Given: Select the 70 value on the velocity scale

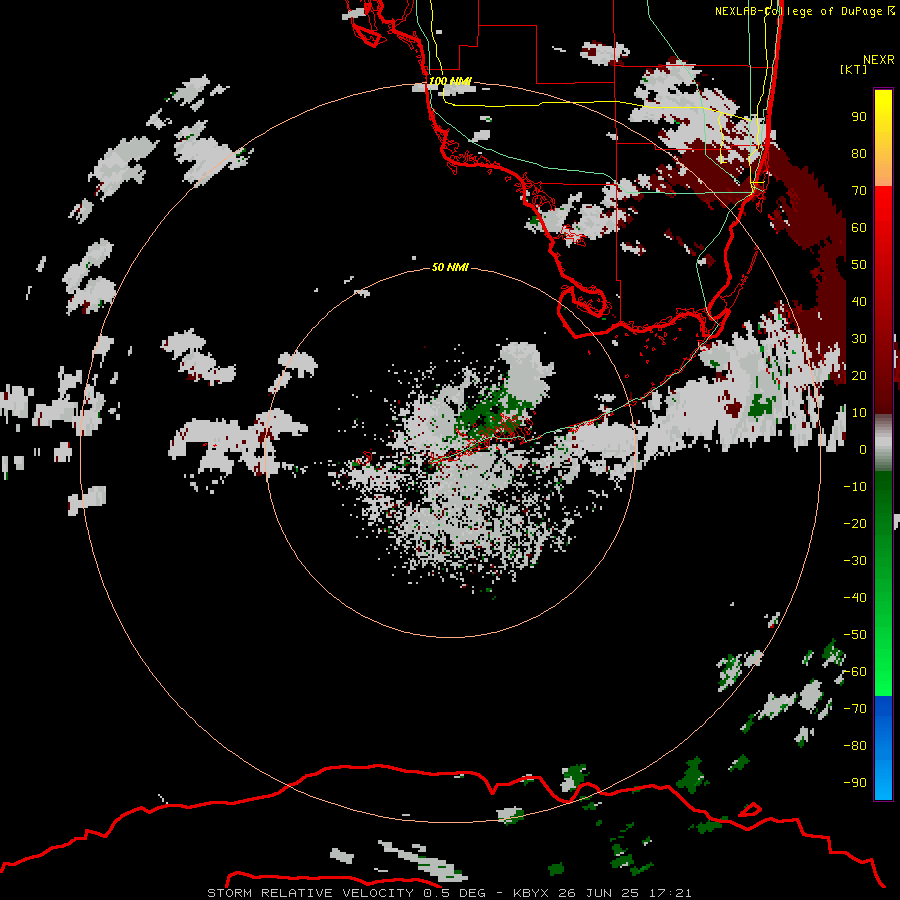Looking at the screenshot, I should [859, 191].
